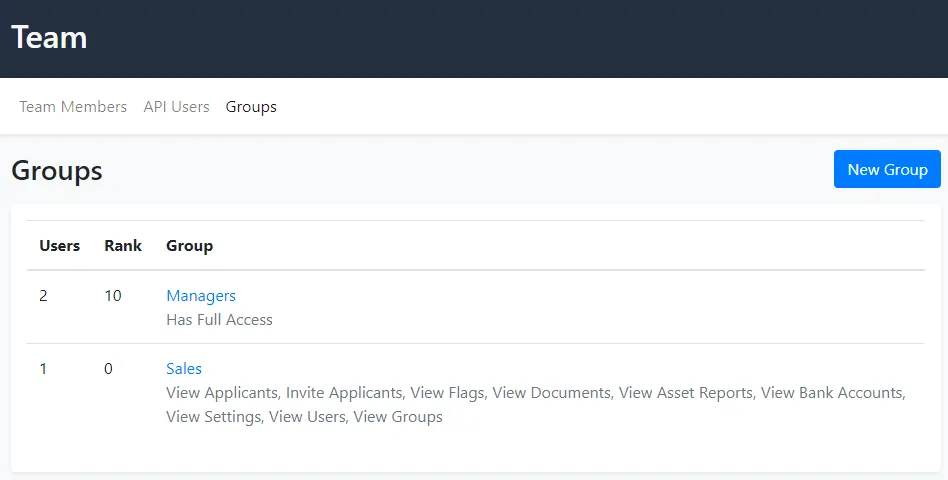Select the Groups tab
Image resolution: width=948 pixels, height=480 pixels.
pos(251,107)
